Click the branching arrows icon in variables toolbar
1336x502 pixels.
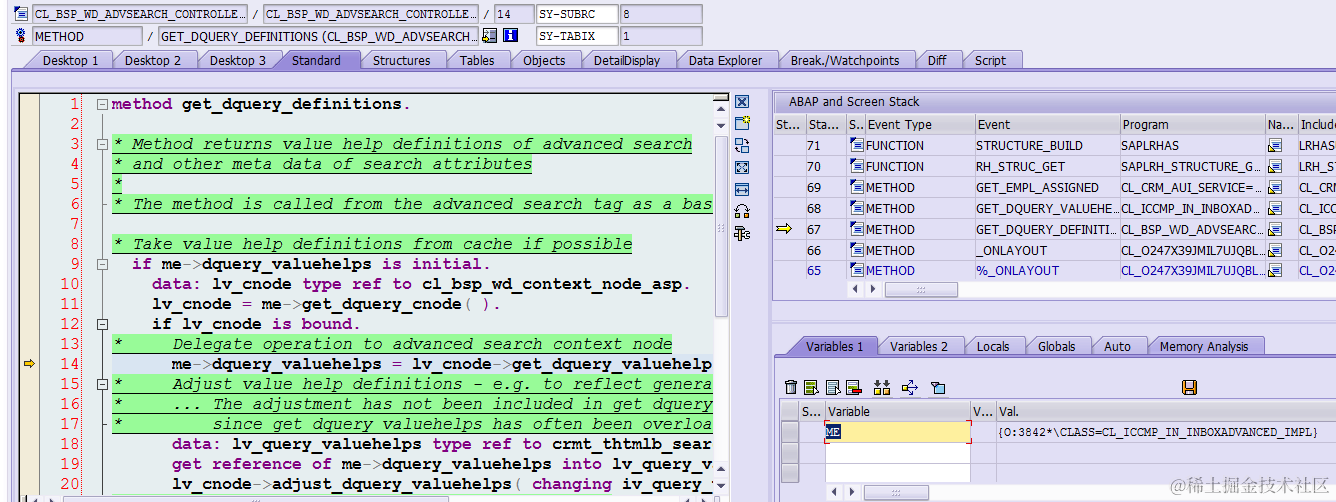tap(910, 388)
